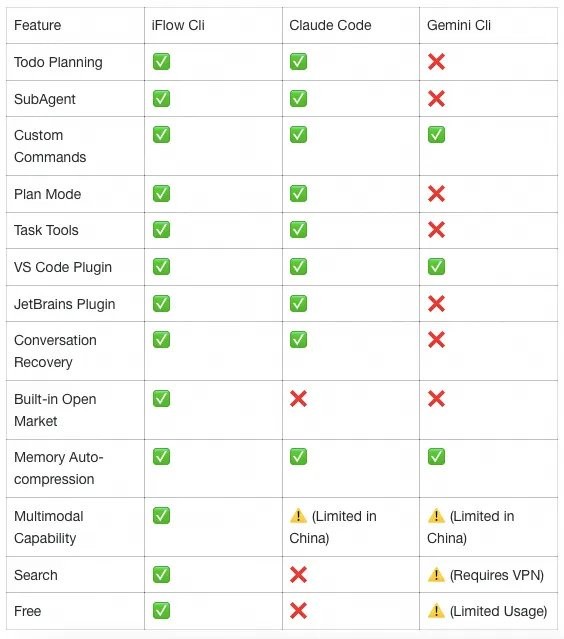Click iFlow Cli's green checkmark in Free row
Image resolution: width=564 pixels, height=639 pixels.
click(x=161, y=610)
